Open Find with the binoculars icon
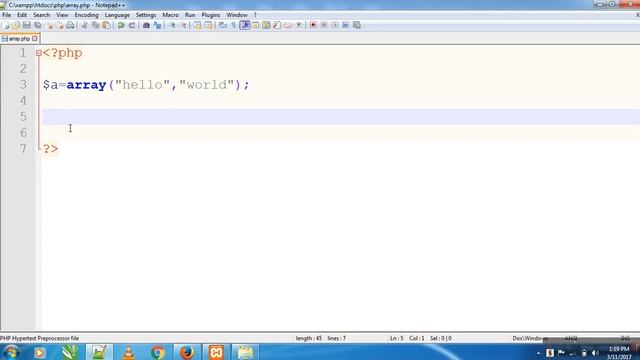 pyautogui.click(x=146, y=25)
